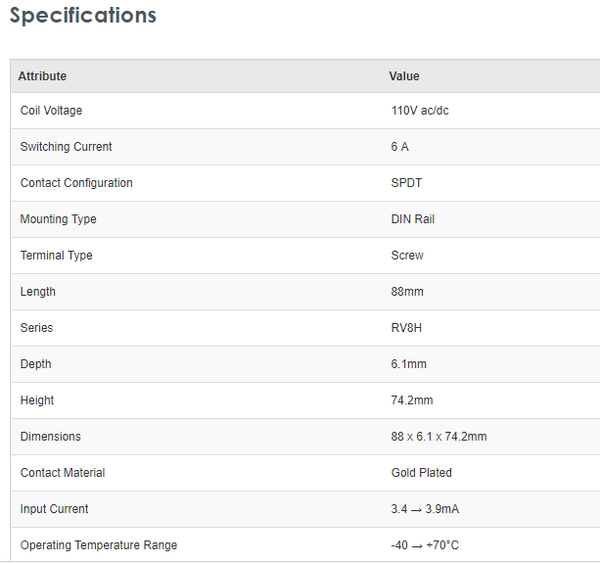Click the Value column header
The image size is (600, 563).
(404, 76)
